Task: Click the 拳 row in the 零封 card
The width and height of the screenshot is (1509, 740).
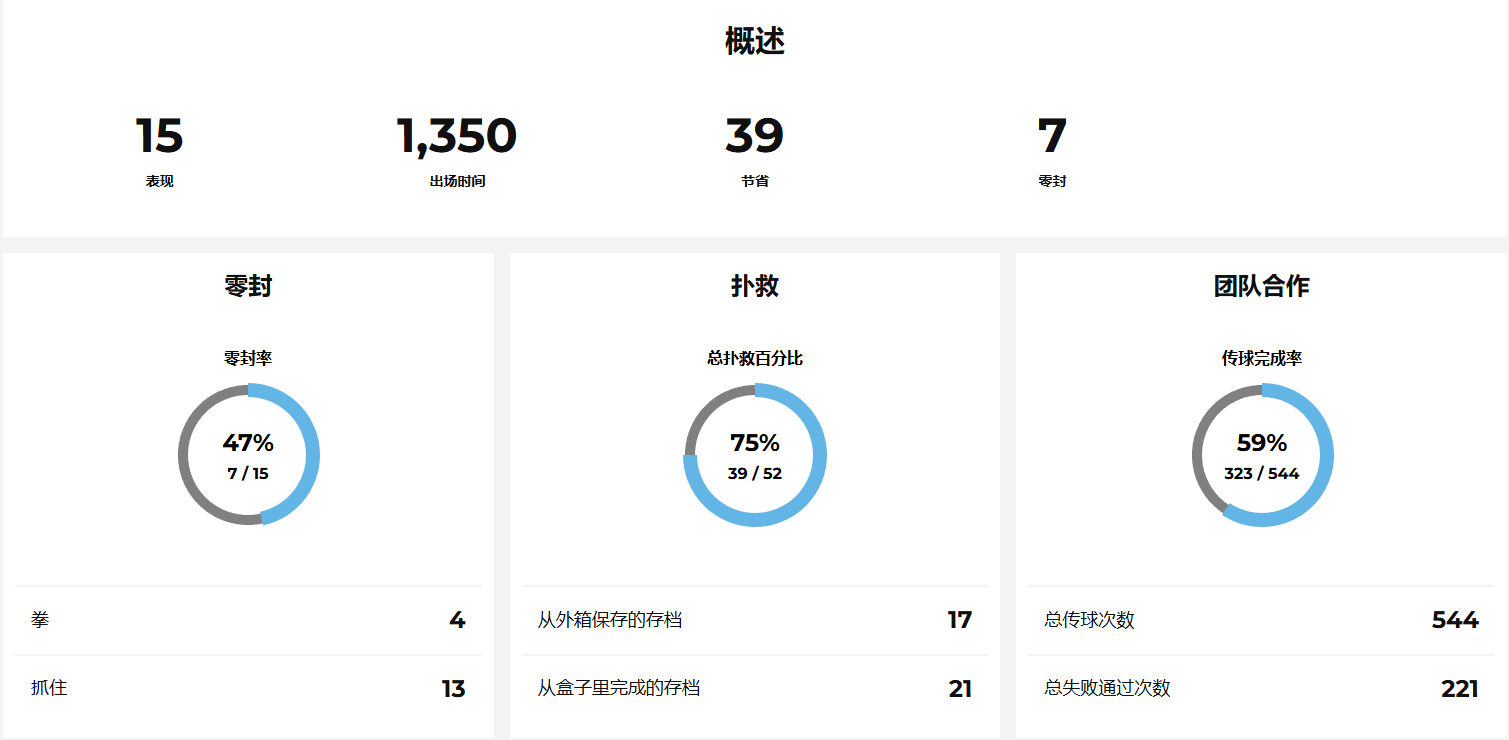Action: click(x=248, y=620)
